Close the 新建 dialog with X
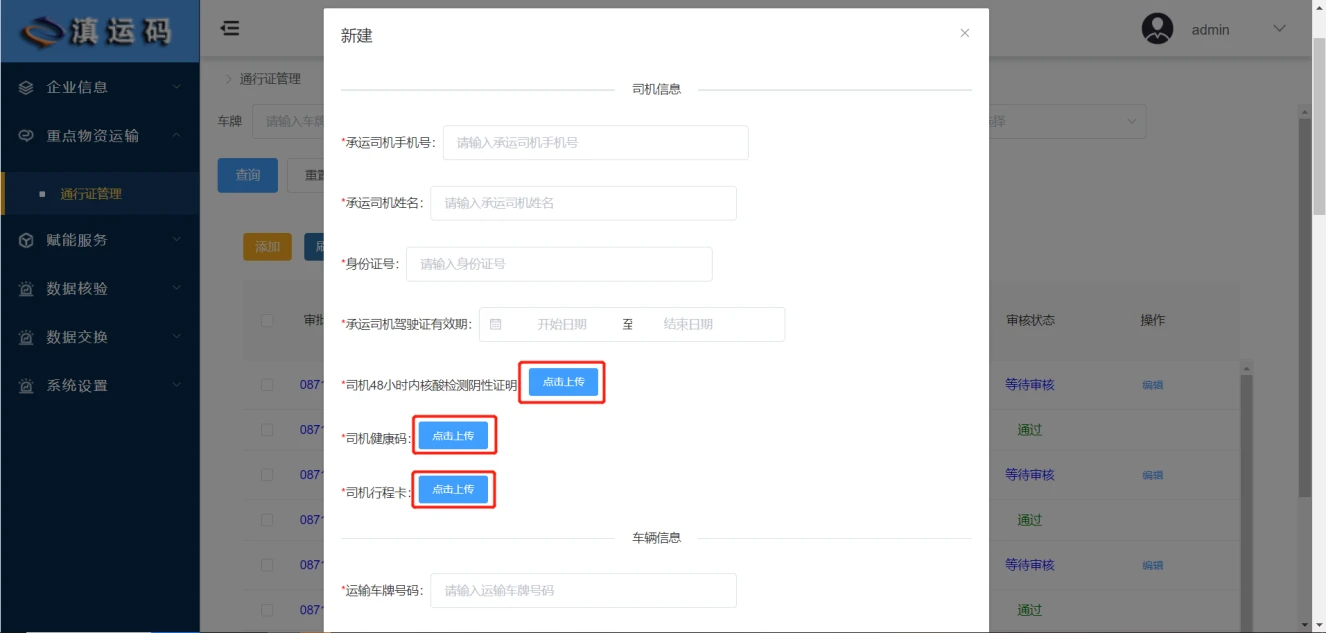This screenshot has height=633, width=1326. point(964,33)
